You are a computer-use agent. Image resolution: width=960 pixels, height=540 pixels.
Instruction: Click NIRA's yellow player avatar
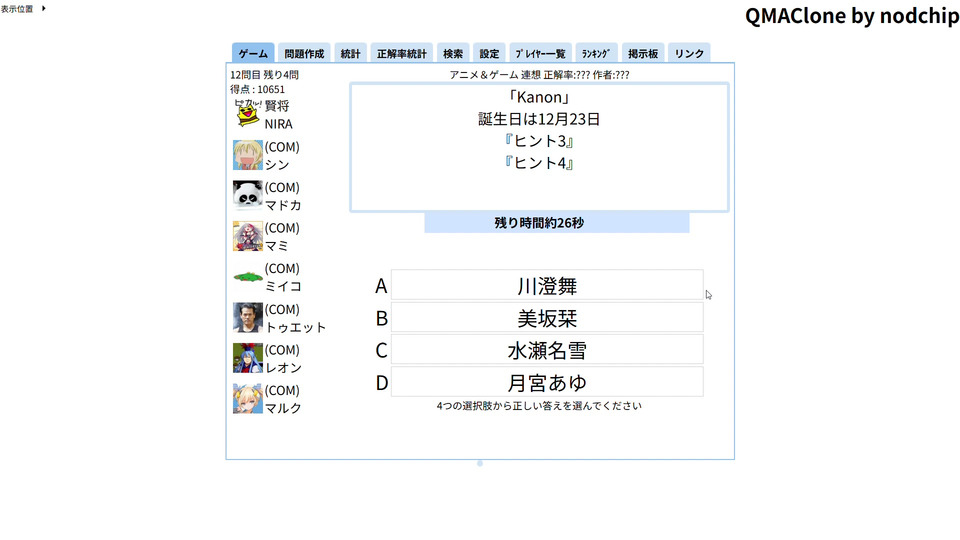click(248, 114)
